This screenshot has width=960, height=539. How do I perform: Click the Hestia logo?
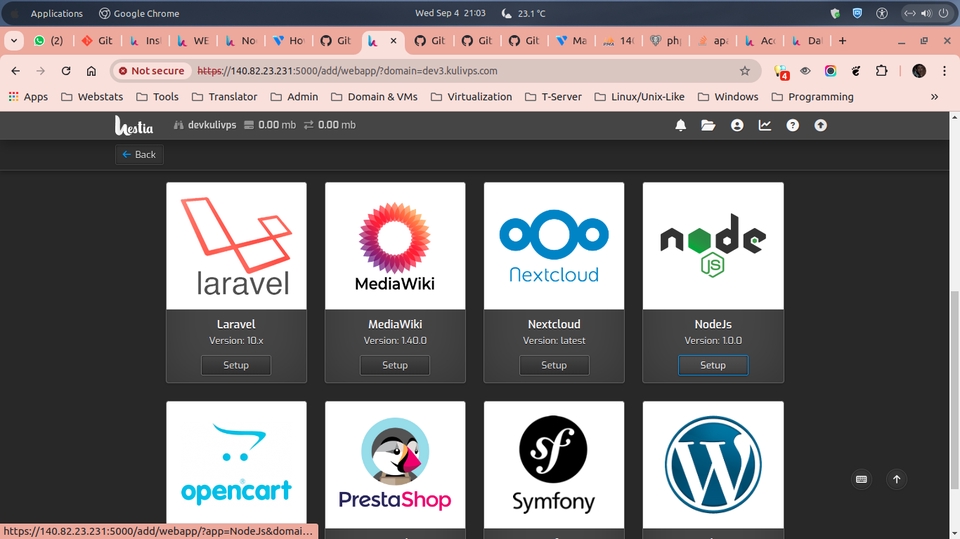click(x=134, y=125)
